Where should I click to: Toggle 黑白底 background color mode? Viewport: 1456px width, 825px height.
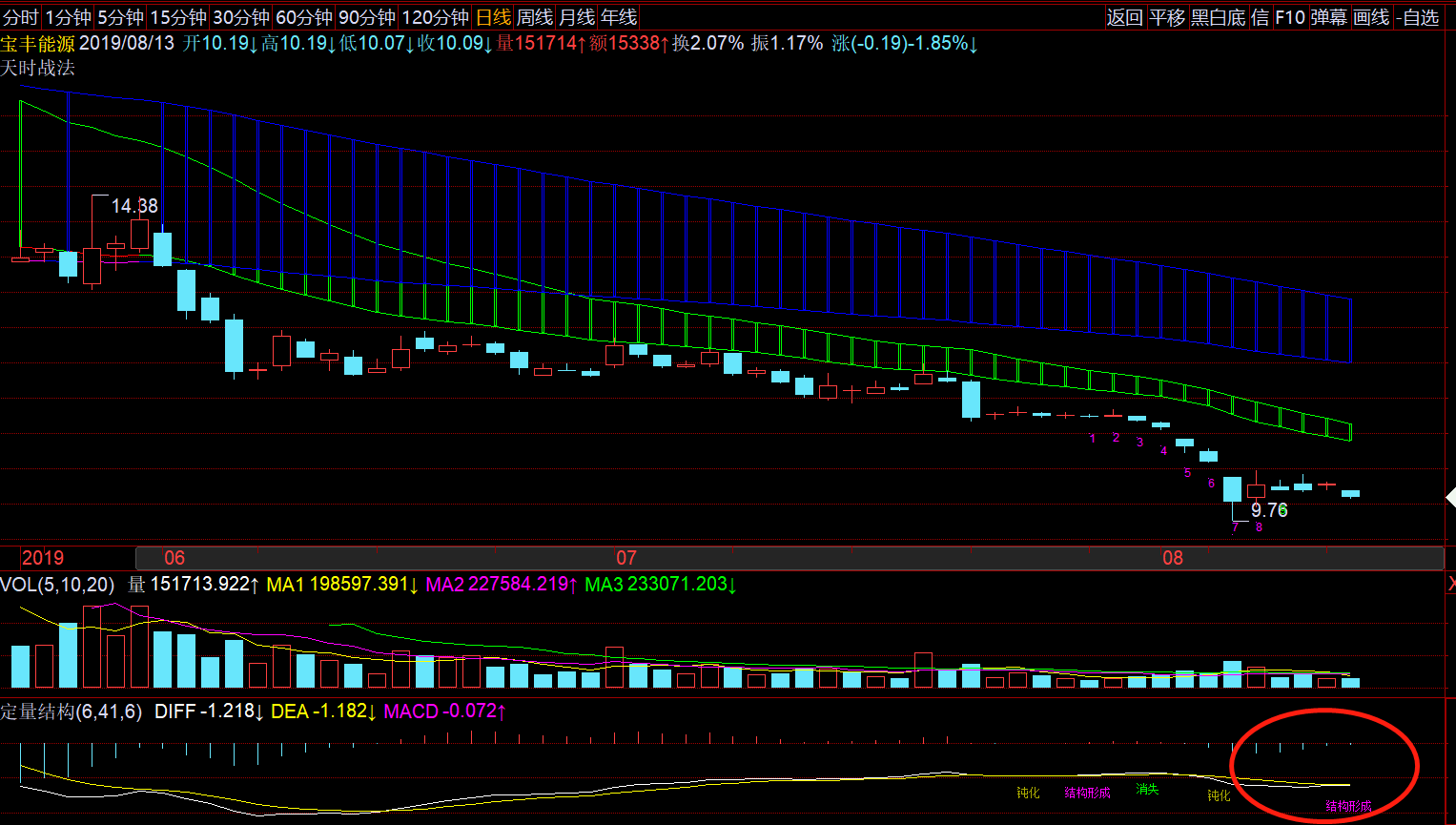point(1219,17)
